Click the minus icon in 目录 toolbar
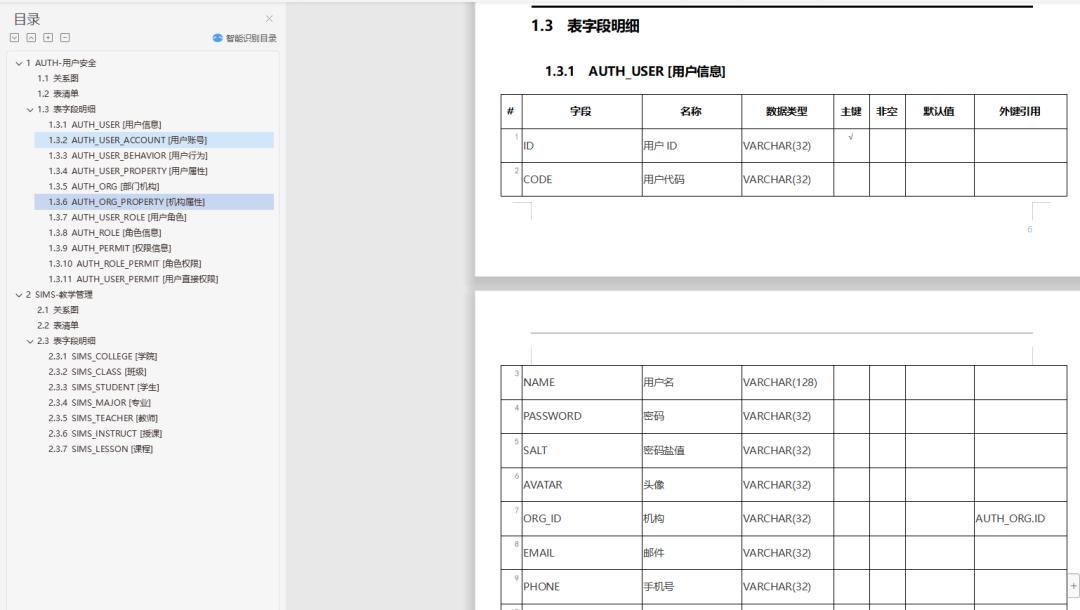The width and height of the screenshot is (1080, 610). tap(65, 38)
